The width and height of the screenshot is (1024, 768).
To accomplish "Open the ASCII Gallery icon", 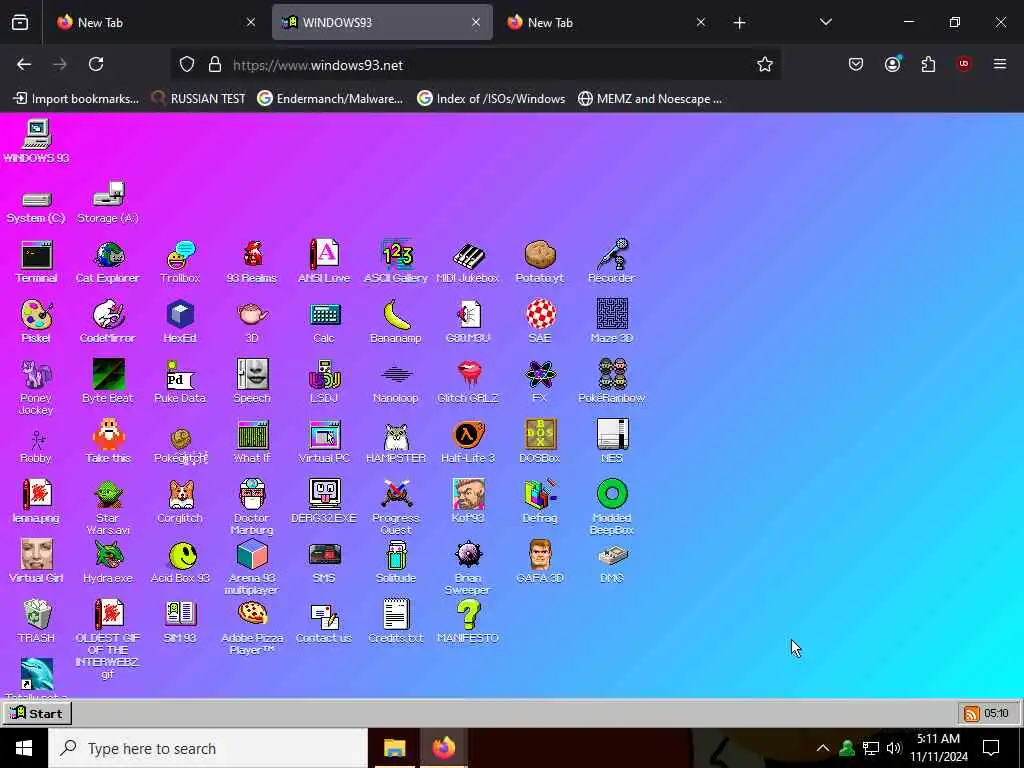I will (x=396, y=262).
